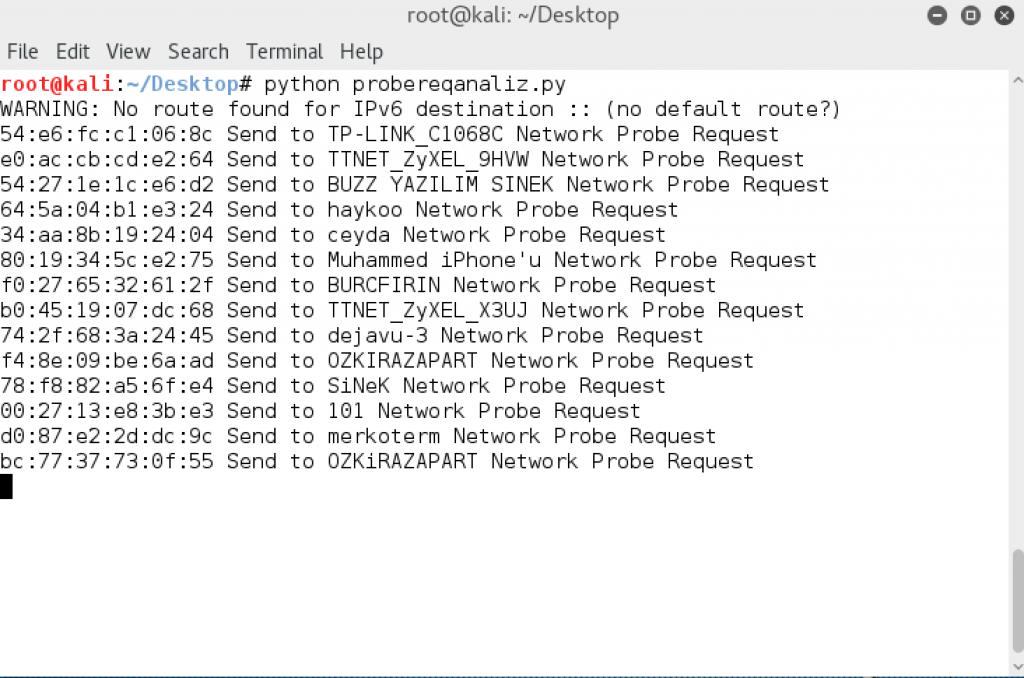Close the root@kali terminal window

1000,16
